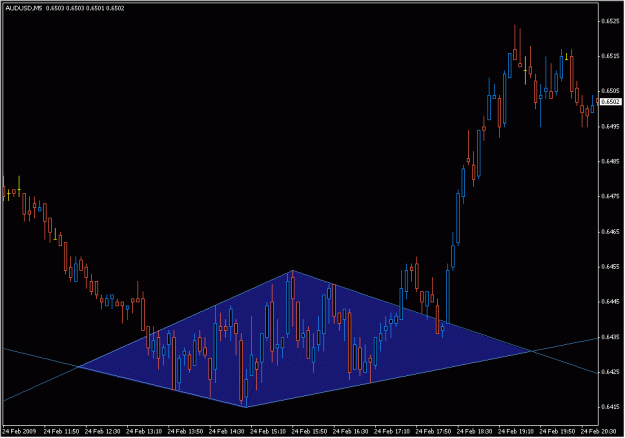The image size is (625, 438).
Task: Click the 0.6445 price axis label
Action: tap(610, 302)
